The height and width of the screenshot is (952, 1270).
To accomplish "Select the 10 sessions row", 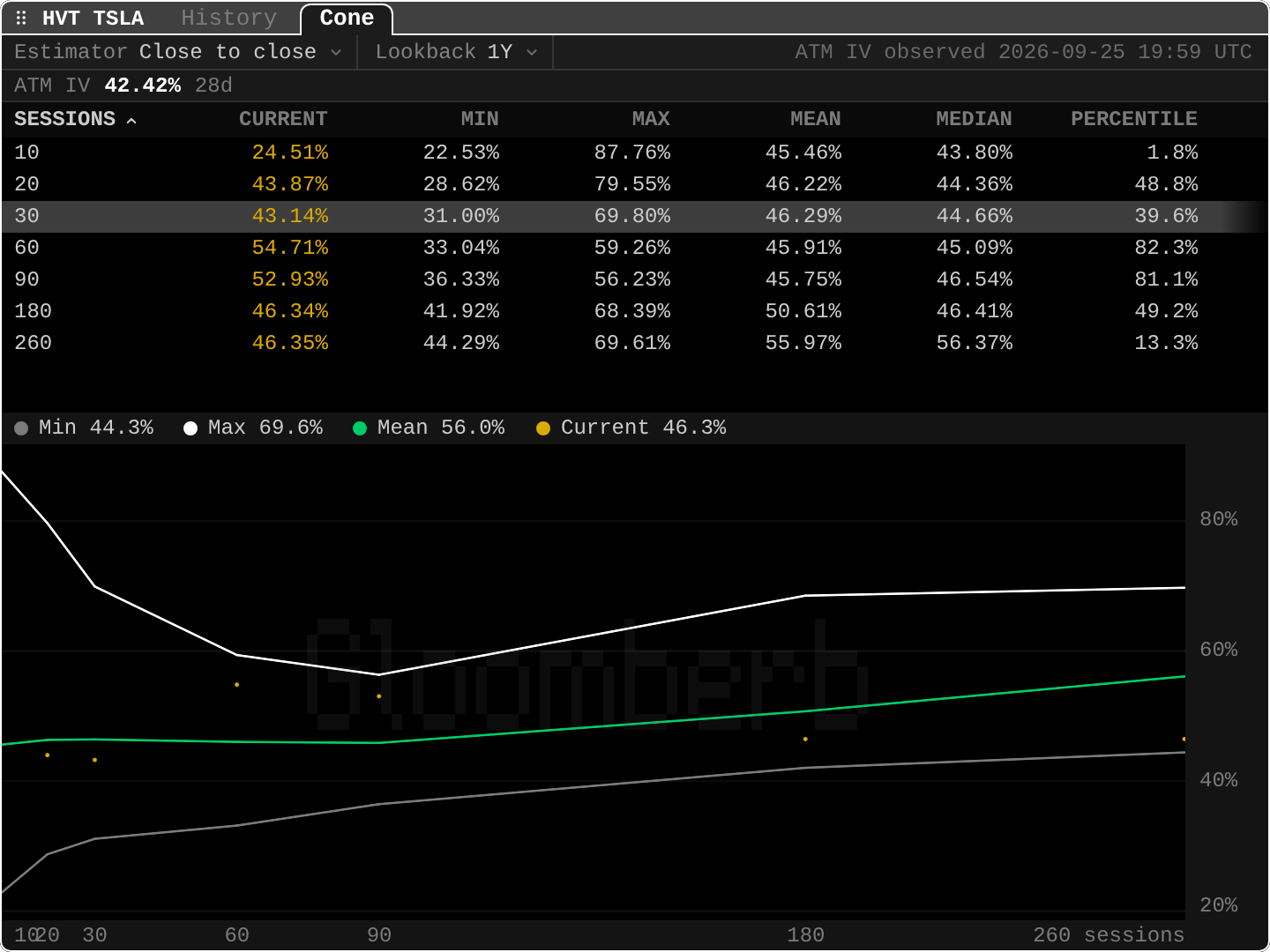I will 635,152.
